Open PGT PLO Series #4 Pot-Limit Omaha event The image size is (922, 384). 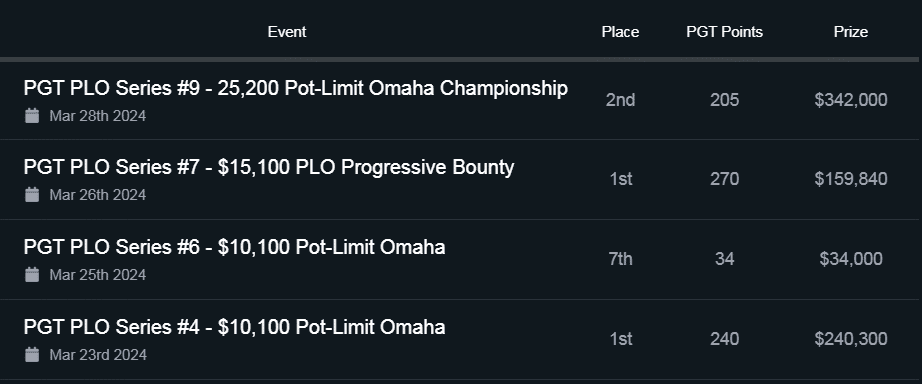(x=234, y=327)
